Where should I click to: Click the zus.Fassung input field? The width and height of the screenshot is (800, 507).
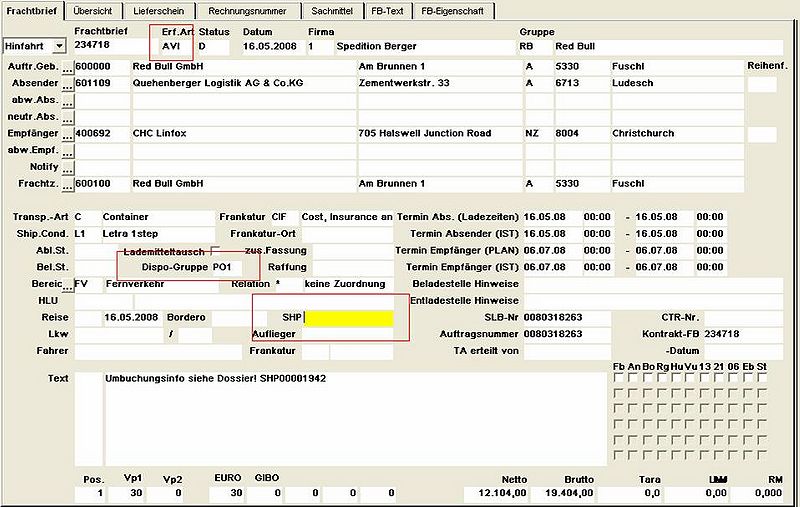click(x=353, y=250)
